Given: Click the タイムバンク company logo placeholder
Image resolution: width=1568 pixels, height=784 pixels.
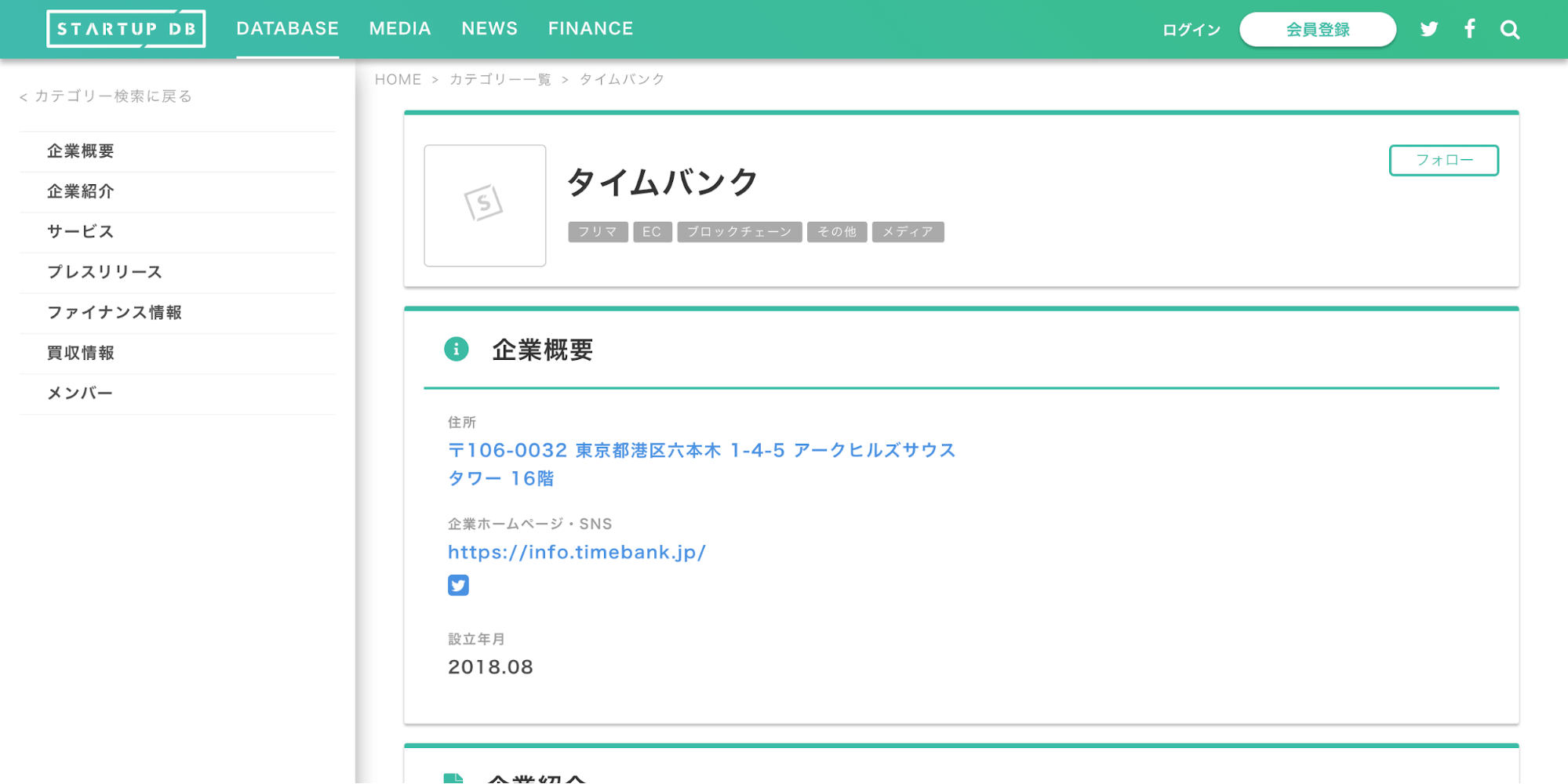Looking at the screenshot, I should tap(485, 205).
